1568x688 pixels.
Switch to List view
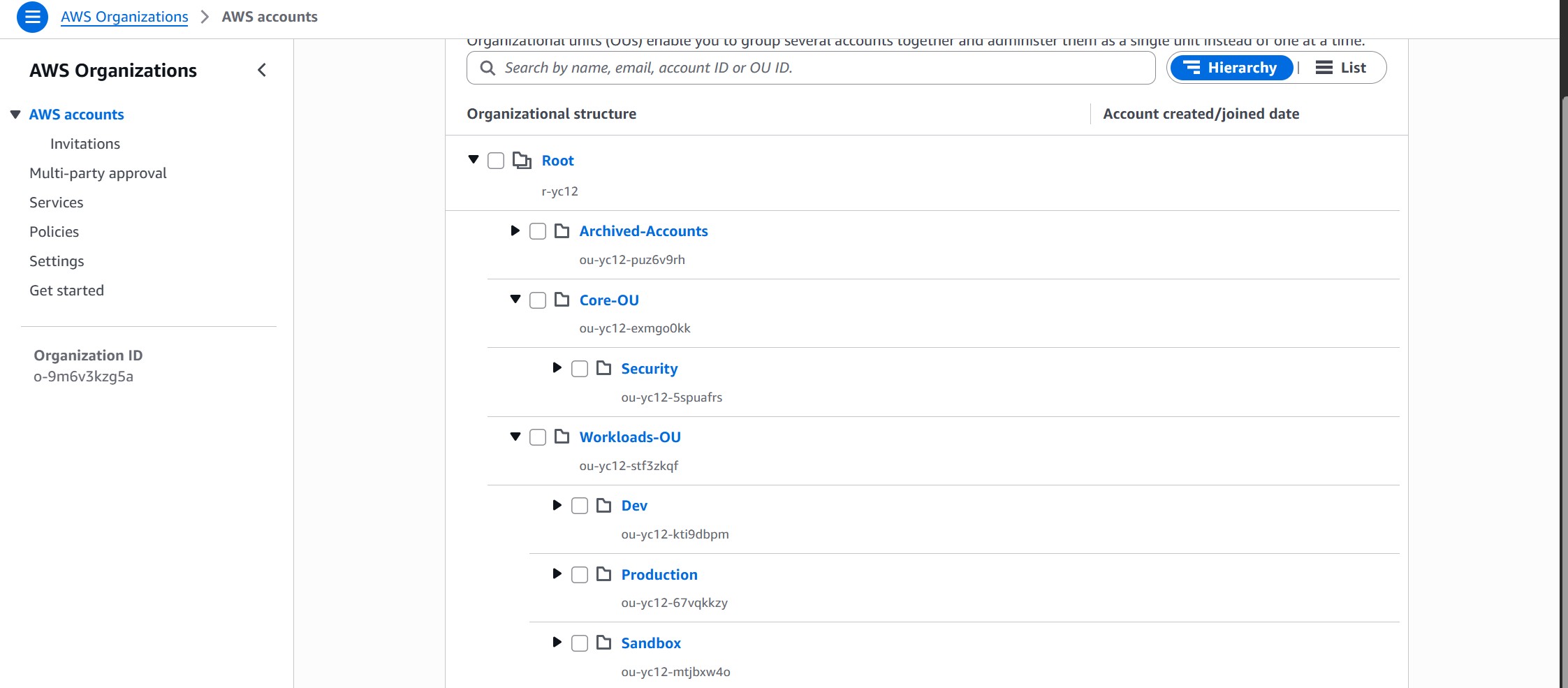(x=1341, y=68)
